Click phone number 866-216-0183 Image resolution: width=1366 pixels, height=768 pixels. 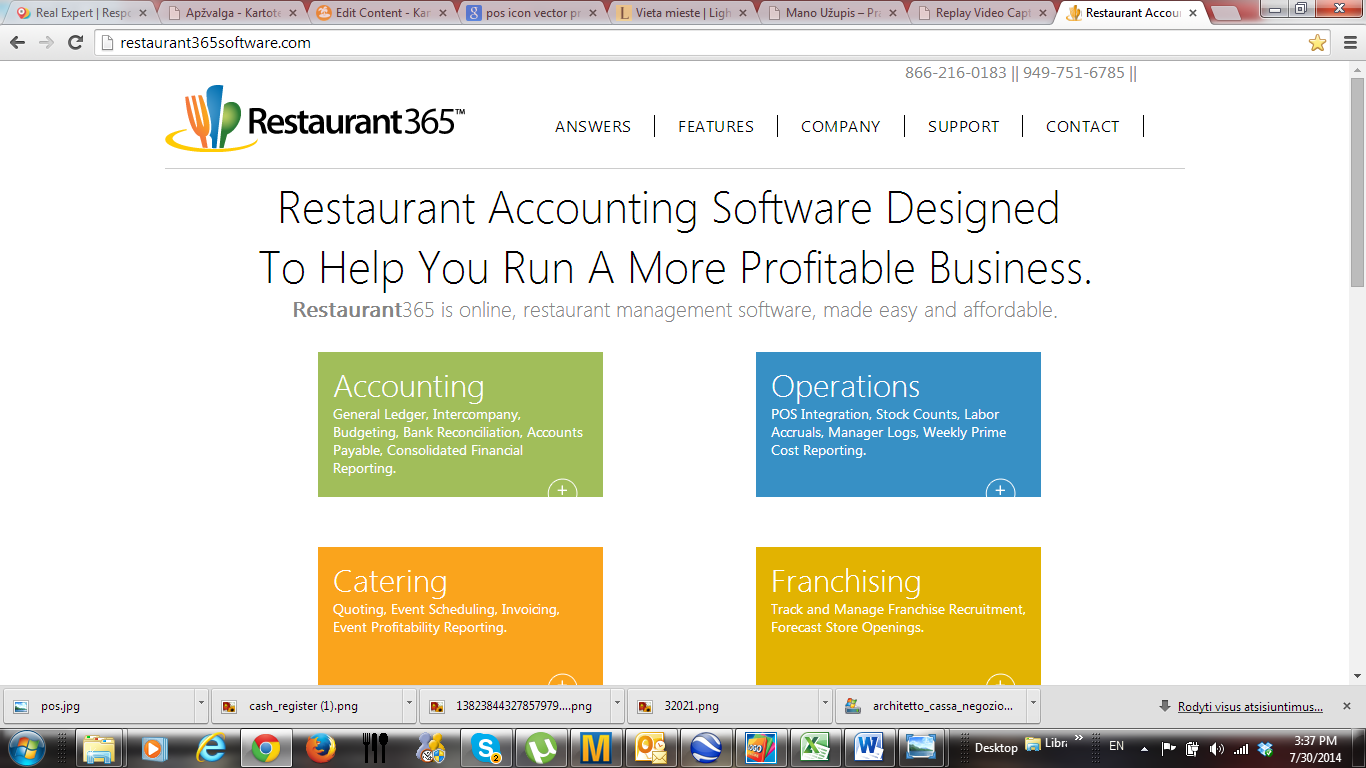pos(956,73)
